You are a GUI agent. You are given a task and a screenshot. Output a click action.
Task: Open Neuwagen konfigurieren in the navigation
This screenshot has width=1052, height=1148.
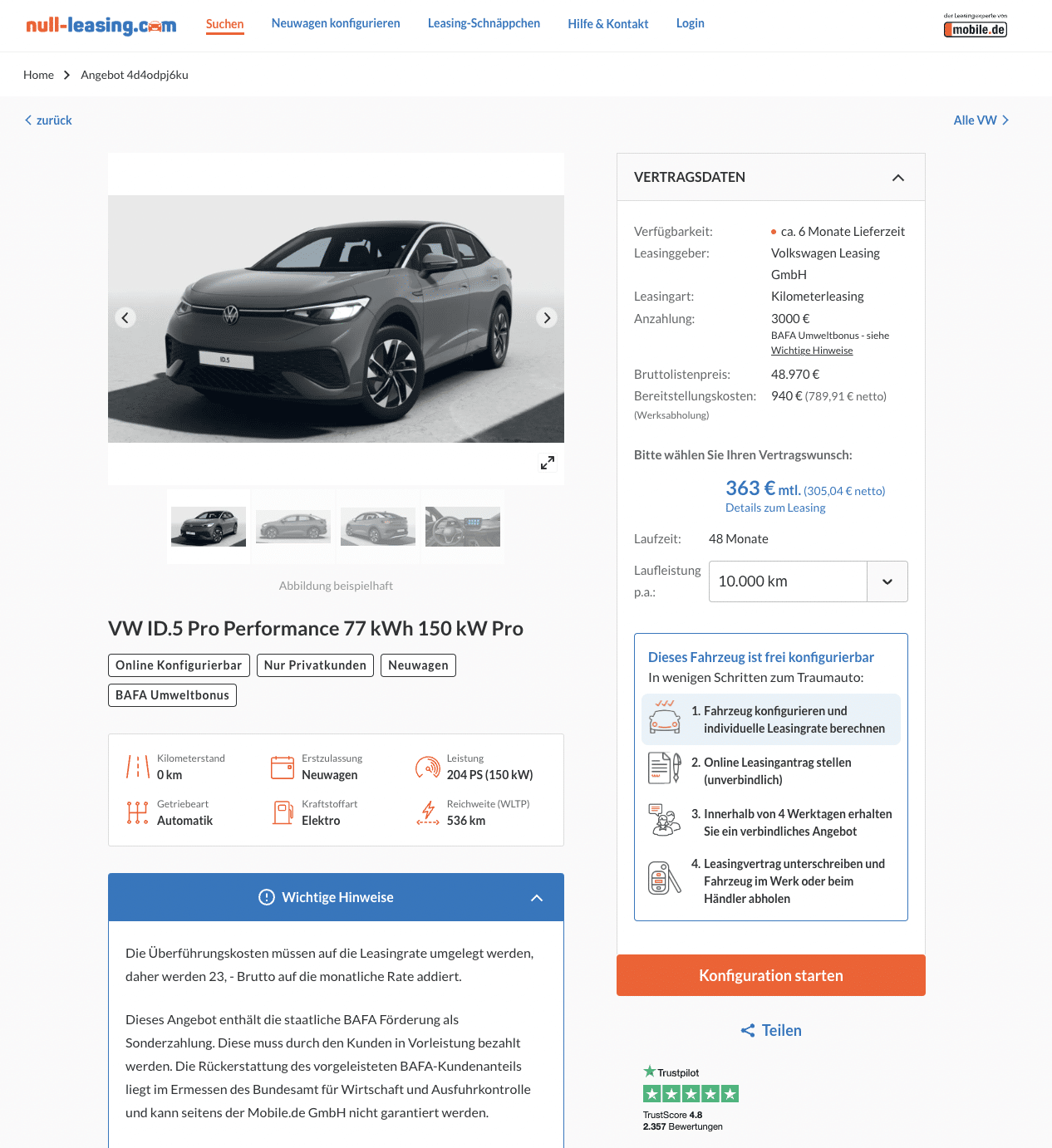click(x=336, y=23)
